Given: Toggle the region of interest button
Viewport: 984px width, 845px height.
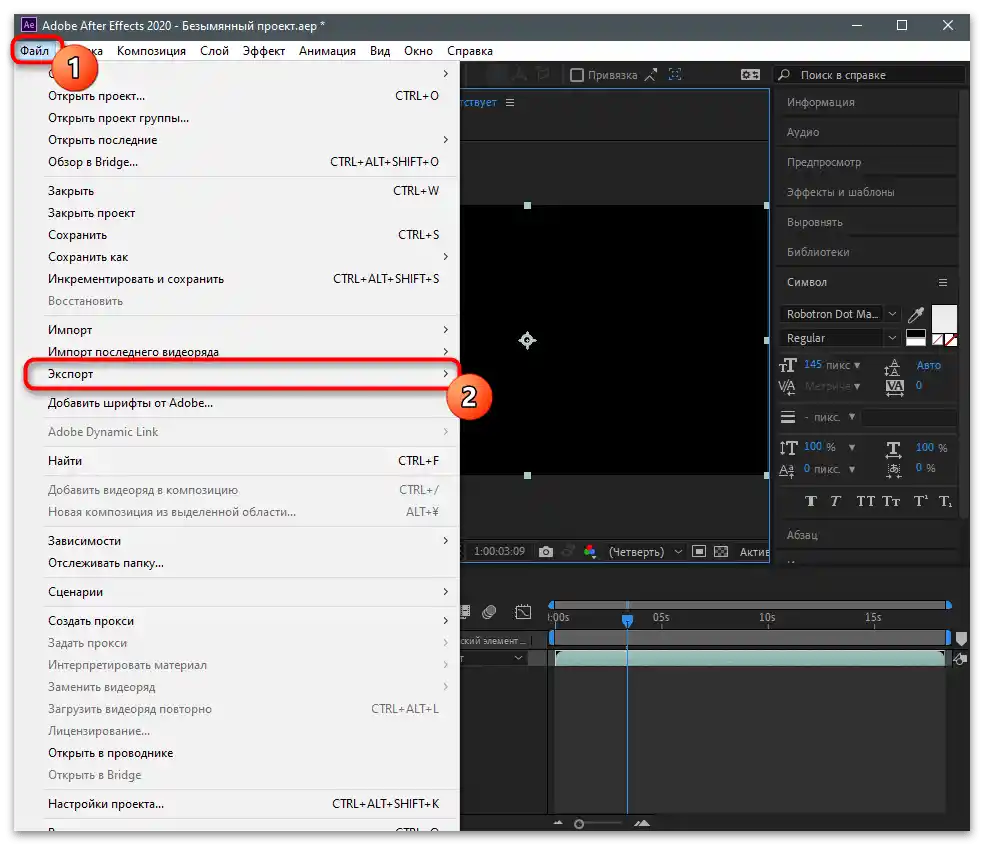Looking at the screenshot, I should click(x=699, y=552).
